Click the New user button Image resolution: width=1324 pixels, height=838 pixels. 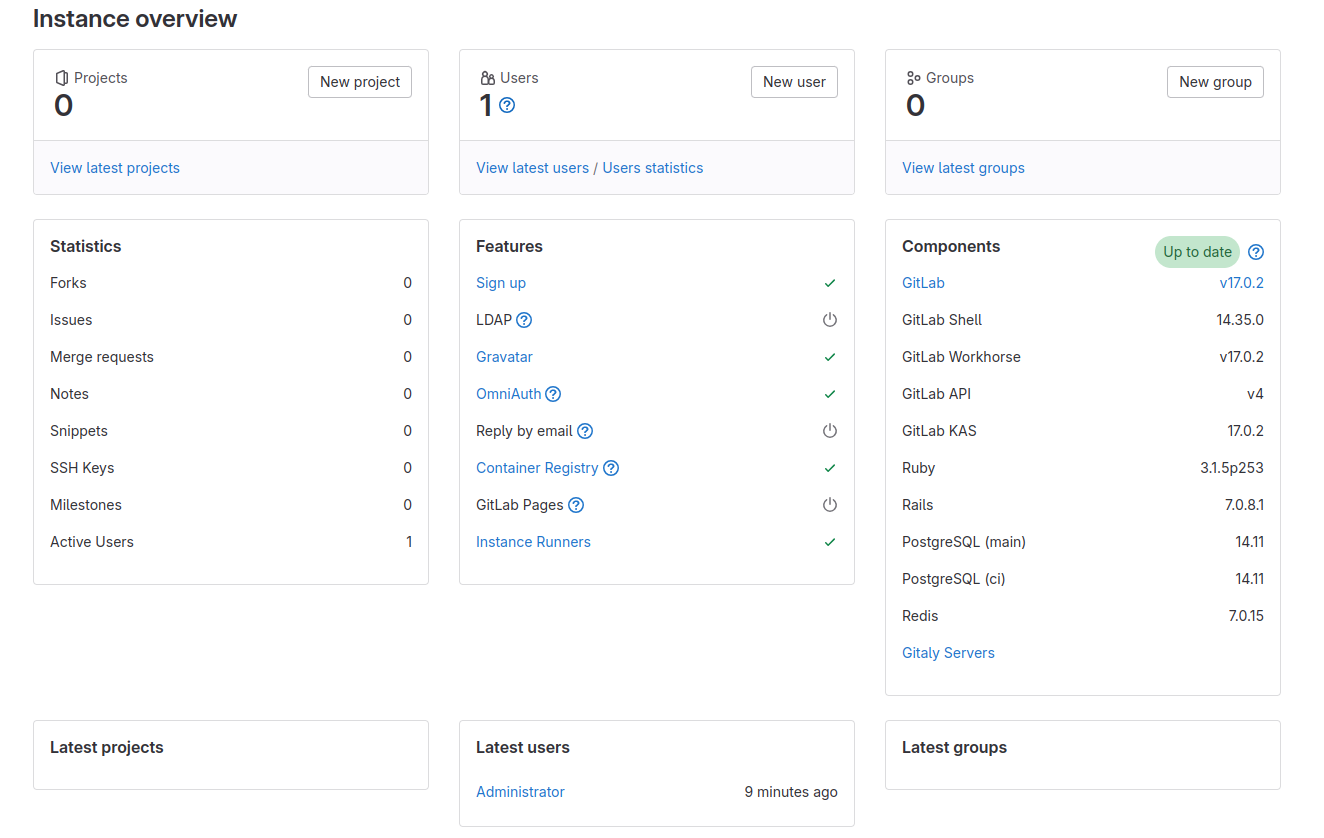794,82
